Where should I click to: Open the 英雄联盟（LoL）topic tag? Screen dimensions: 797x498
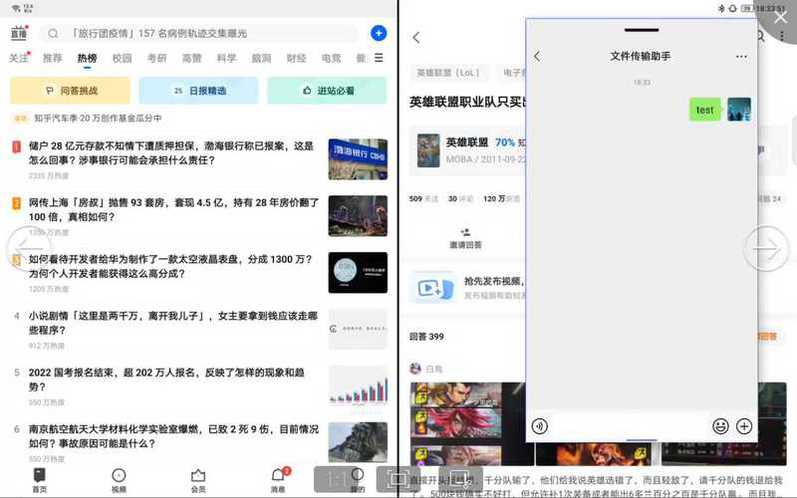point(448,73)
